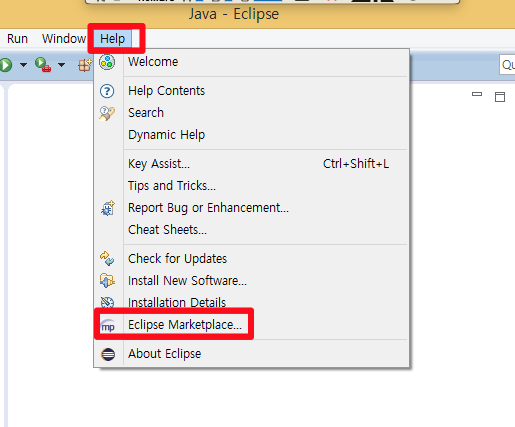Choose Install New Software
This screenshot has height=427, width=515.
pyautogui.click(x=251, y=281)
